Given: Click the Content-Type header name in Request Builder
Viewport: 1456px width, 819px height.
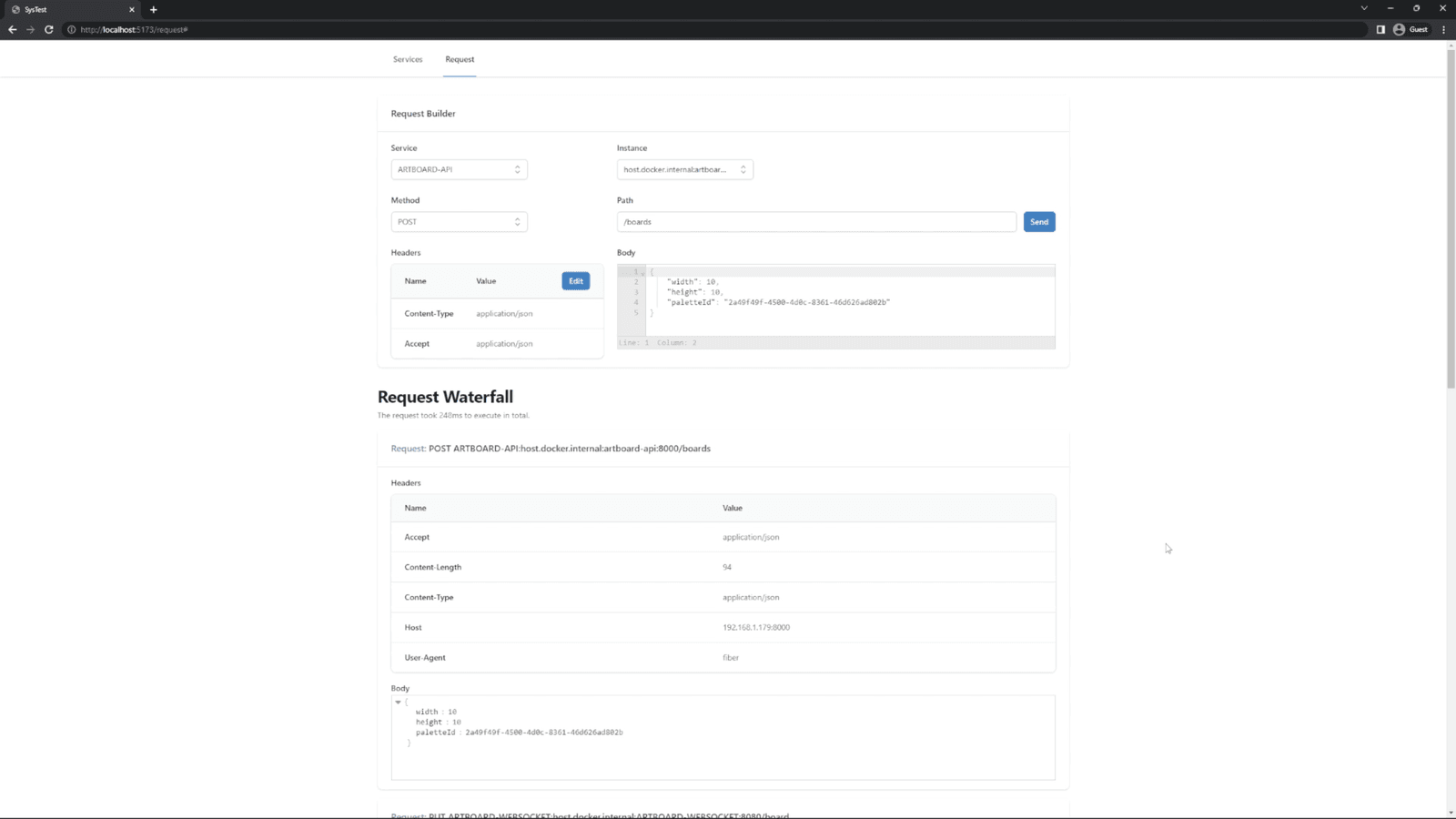Looking at the screenshot, I should 429,313.
